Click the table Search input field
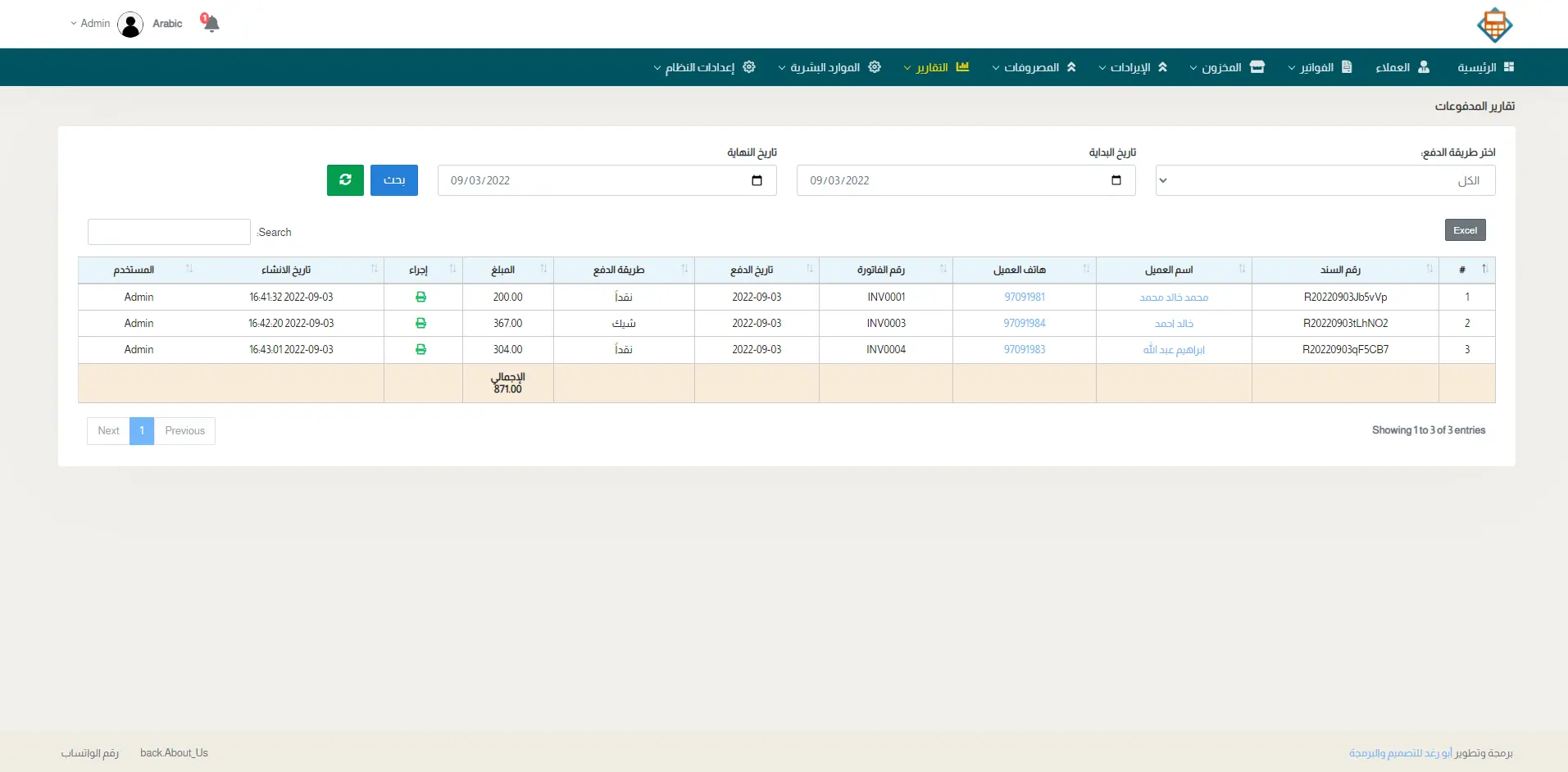1568x772 pixels. tap(169, 232)
